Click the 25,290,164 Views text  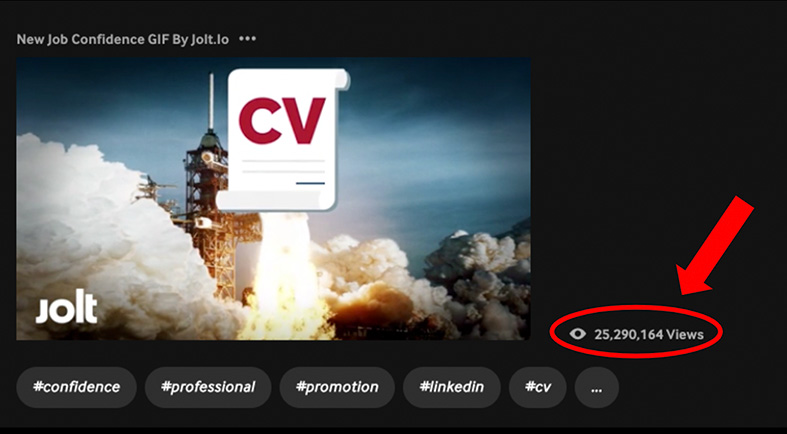tap(649, 334)
